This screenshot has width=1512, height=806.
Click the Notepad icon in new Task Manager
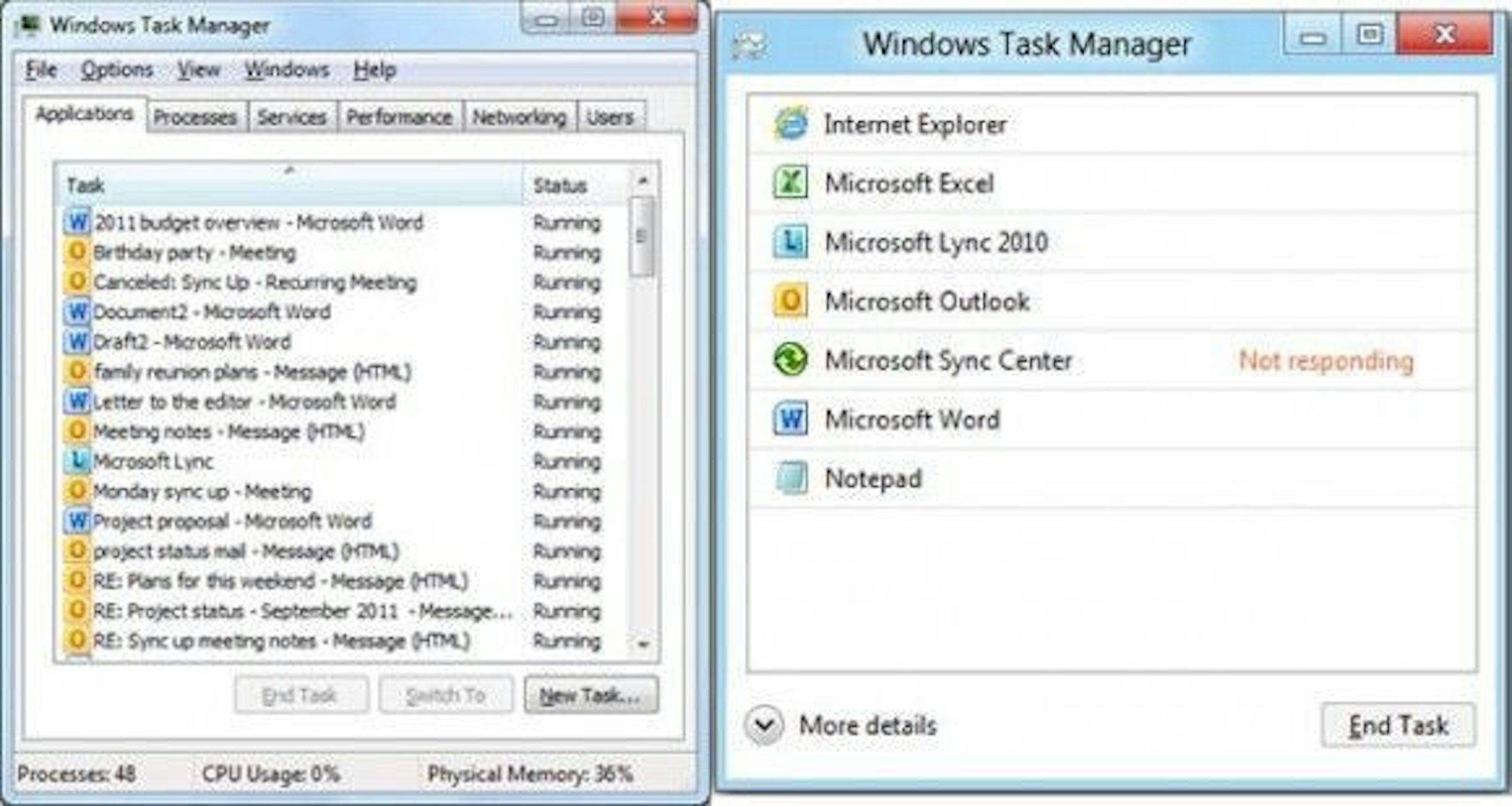(791, 478)
